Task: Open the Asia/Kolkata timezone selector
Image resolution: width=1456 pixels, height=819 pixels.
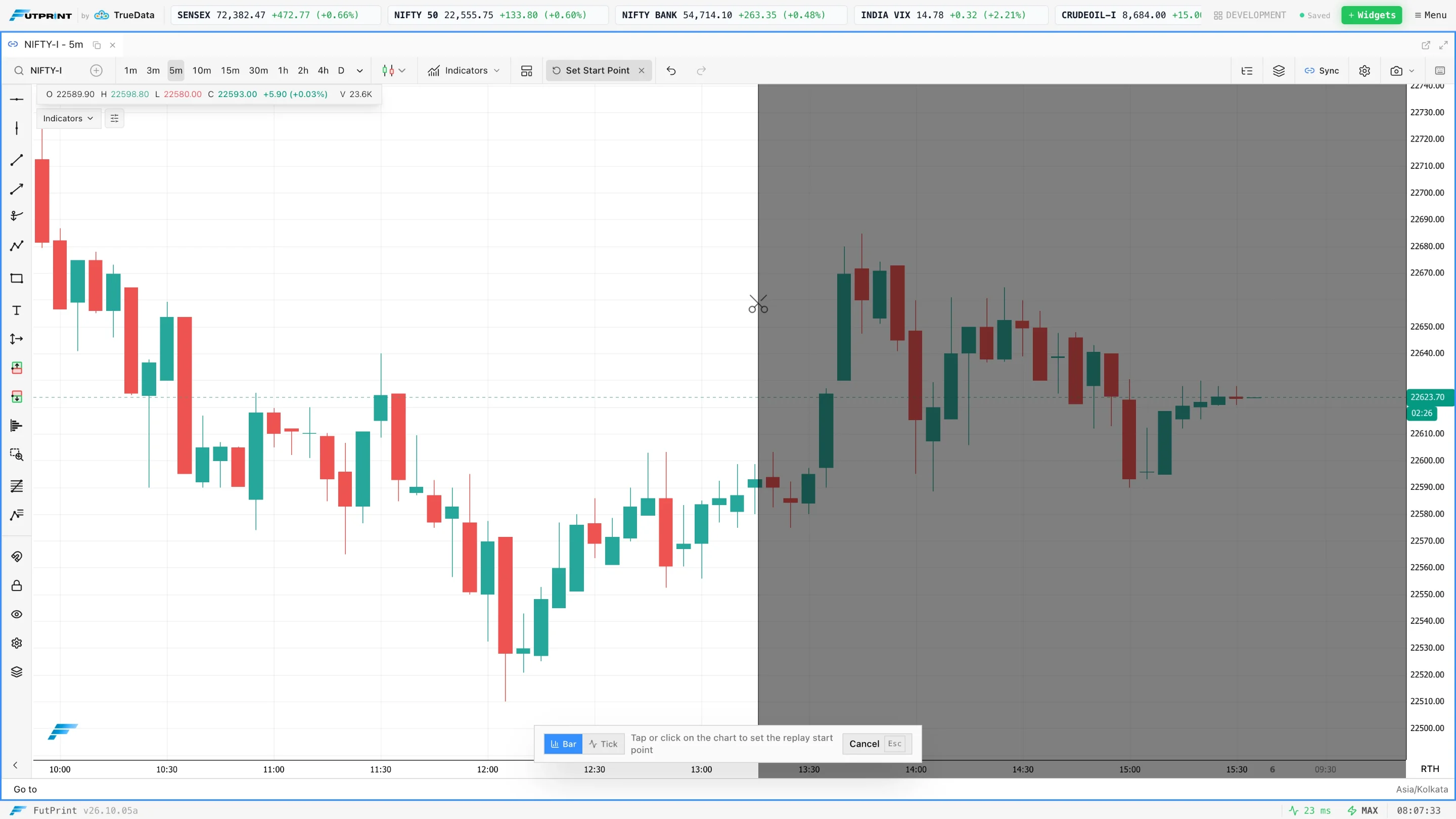Action: [1422, 789]
